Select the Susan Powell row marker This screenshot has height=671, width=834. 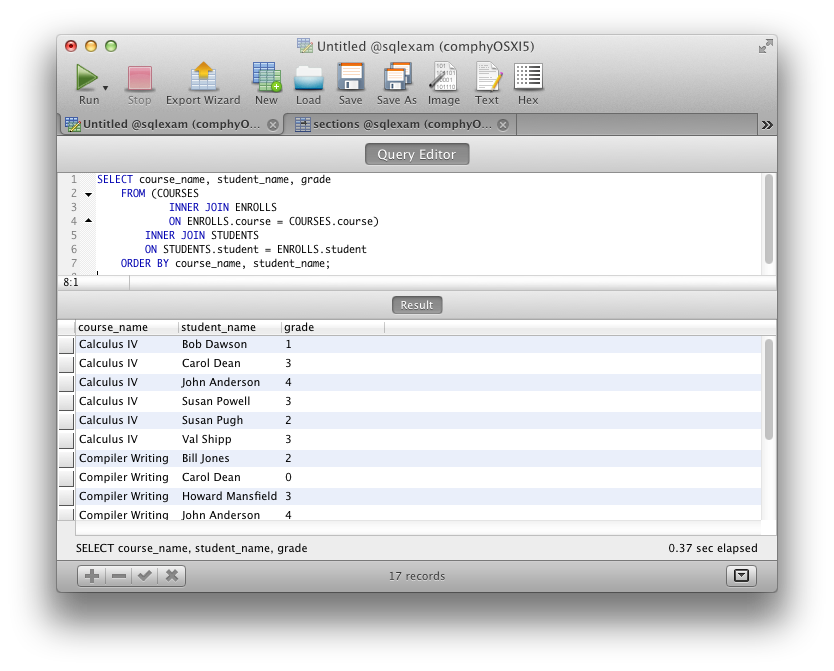click(66, 401)
